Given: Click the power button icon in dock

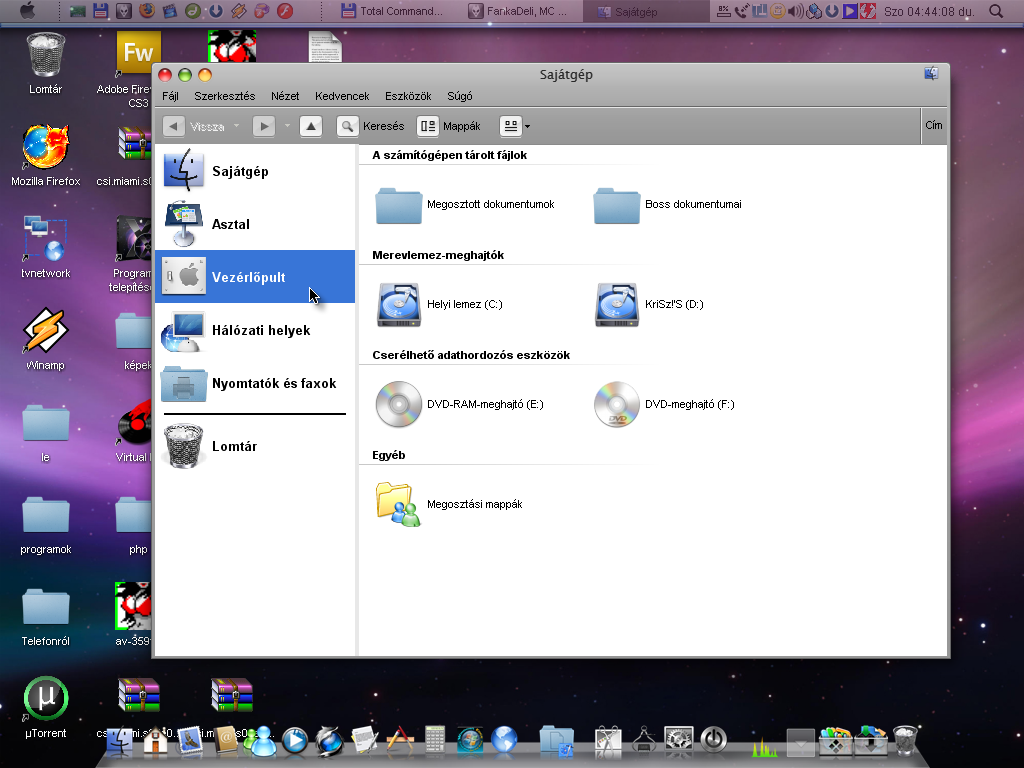Looking at the screenshot, I should coord(714,741).
